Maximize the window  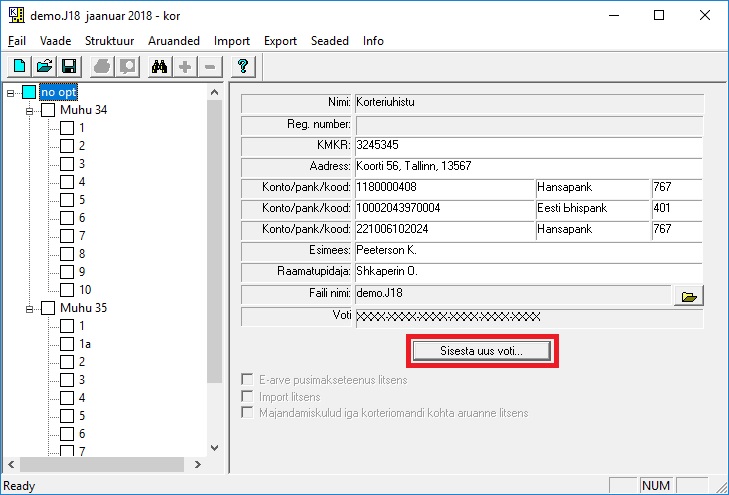(x=659, y=15)
